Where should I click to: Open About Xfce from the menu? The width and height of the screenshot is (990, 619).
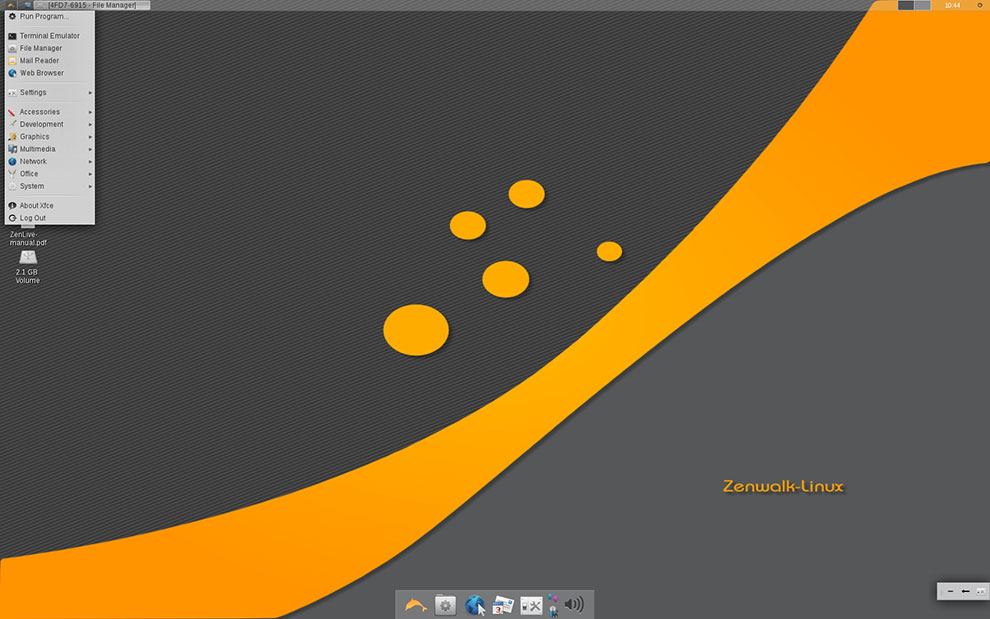tap(50, 206)
